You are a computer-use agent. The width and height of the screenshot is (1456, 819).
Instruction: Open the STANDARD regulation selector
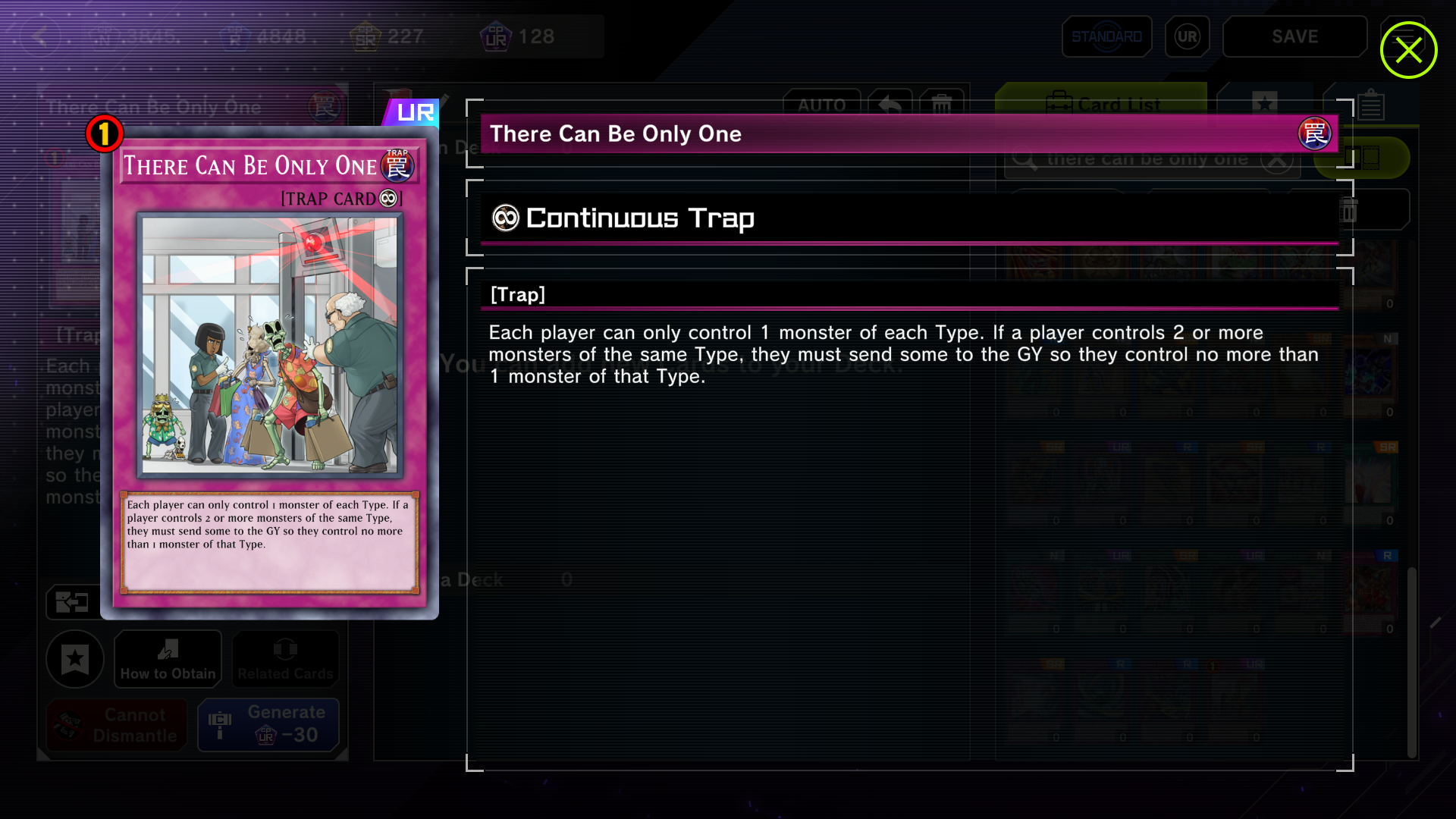tap(1106, 36)
